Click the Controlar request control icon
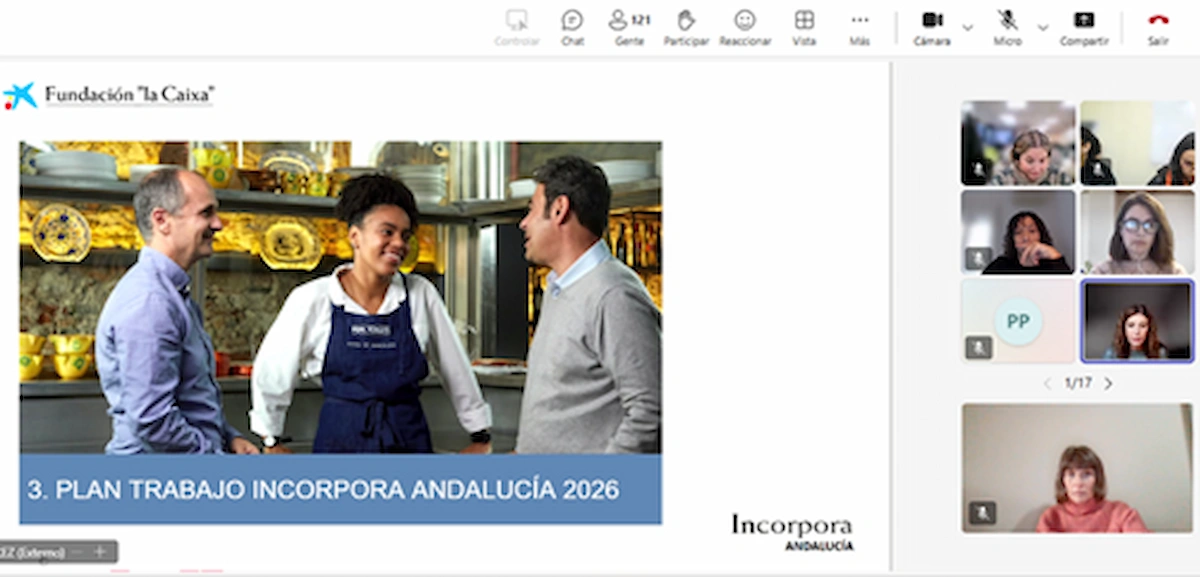1200x577 pixels. [x=517, y=27]
